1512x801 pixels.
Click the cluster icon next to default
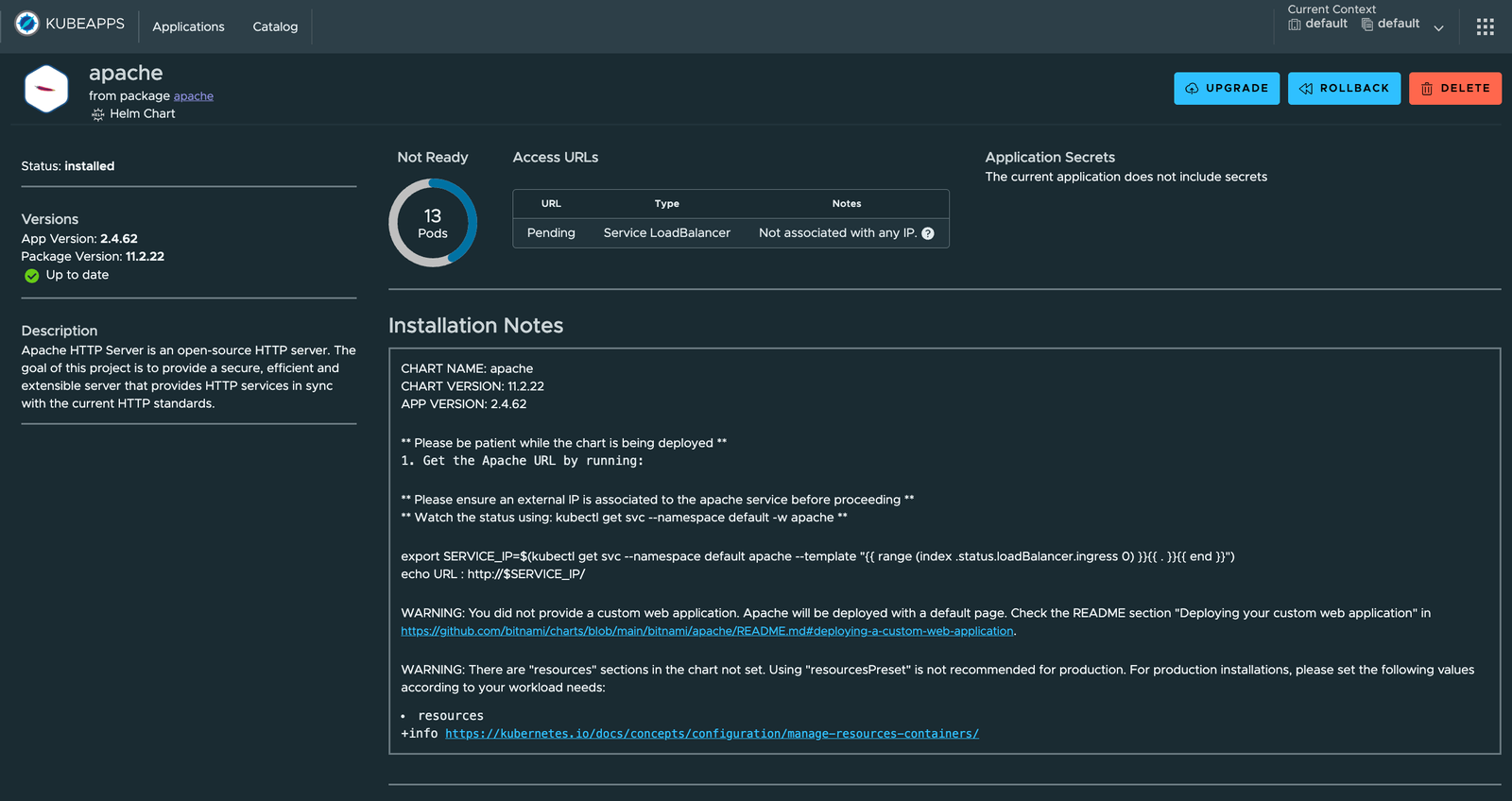coord(1295,24)
